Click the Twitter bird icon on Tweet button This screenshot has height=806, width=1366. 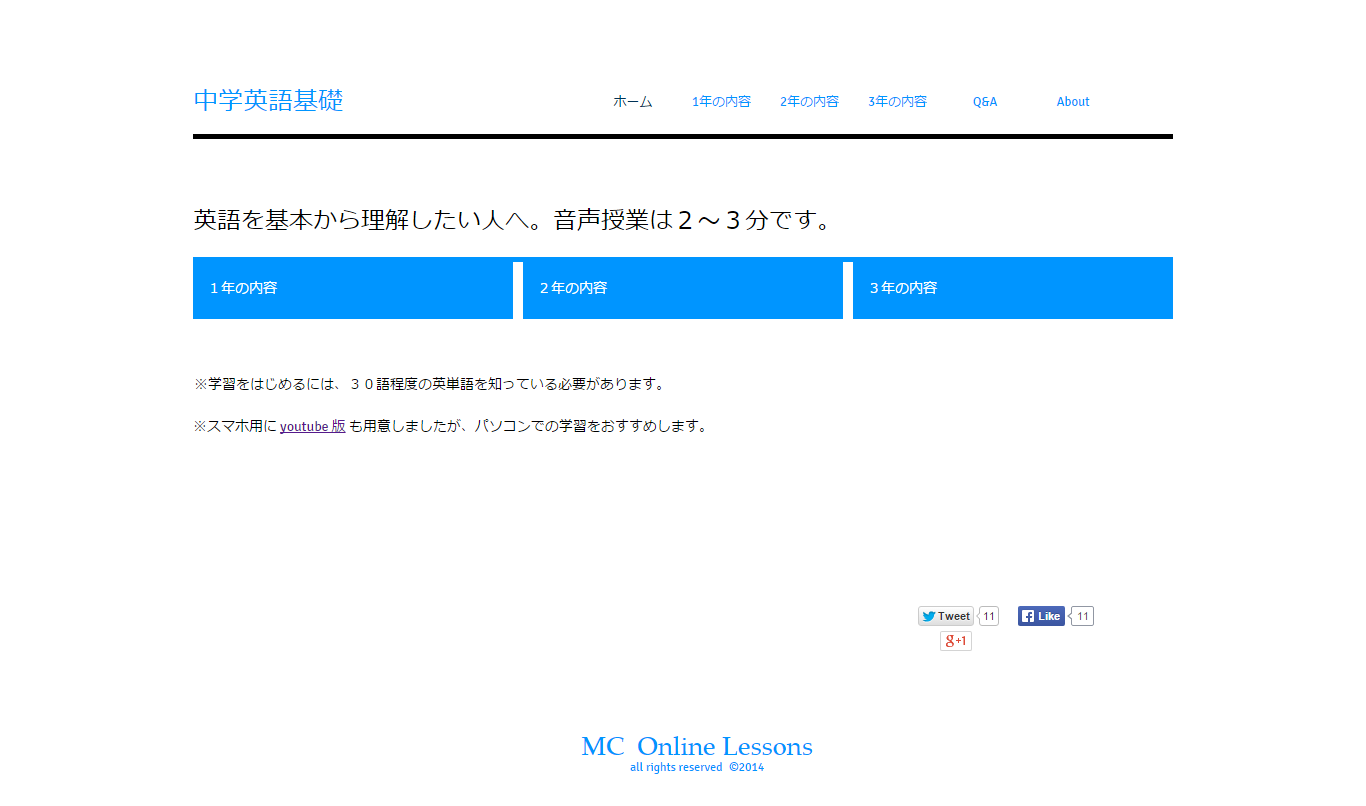click(929, 616)
